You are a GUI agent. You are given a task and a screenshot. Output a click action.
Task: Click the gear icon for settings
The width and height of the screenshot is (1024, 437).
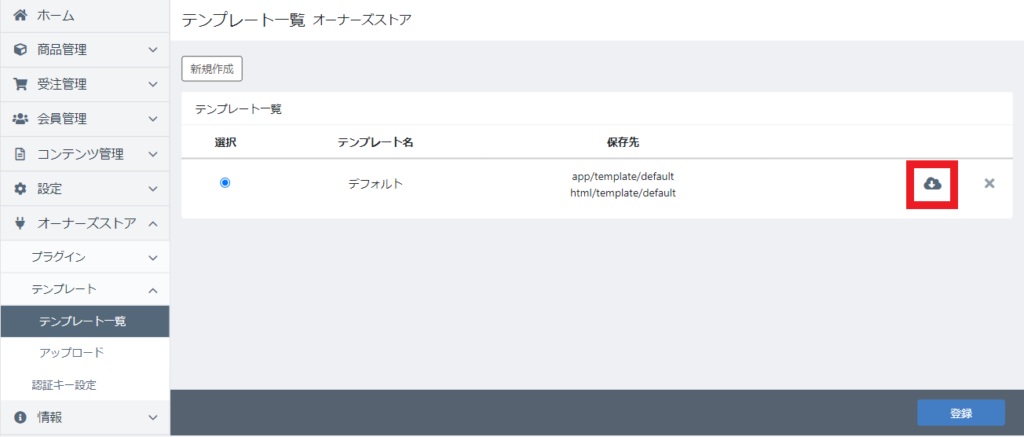20,188
